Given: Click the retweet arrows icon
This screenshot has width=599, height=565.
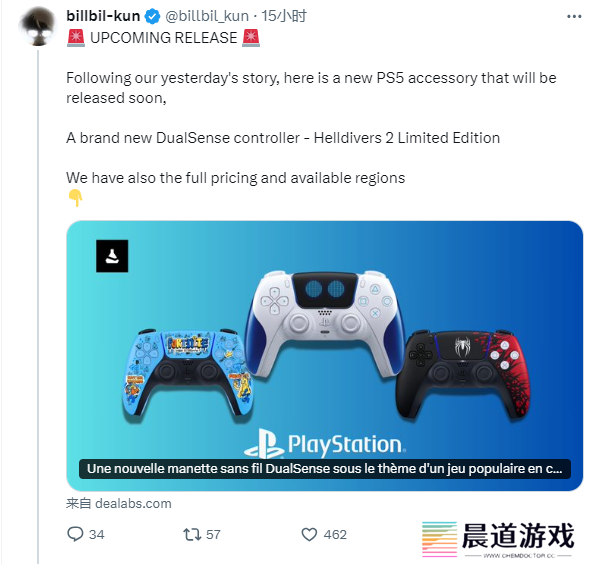Looking at the screenshot, I should 192,534.
